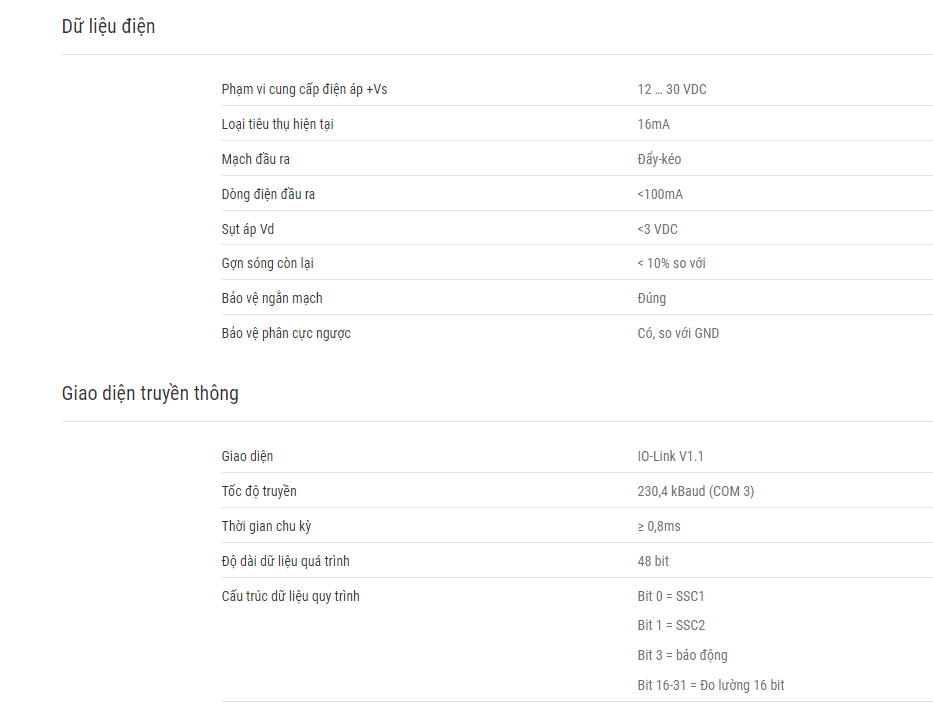
Task: Click the "Sụt áp Vd" label
Action: coord(248,229)
